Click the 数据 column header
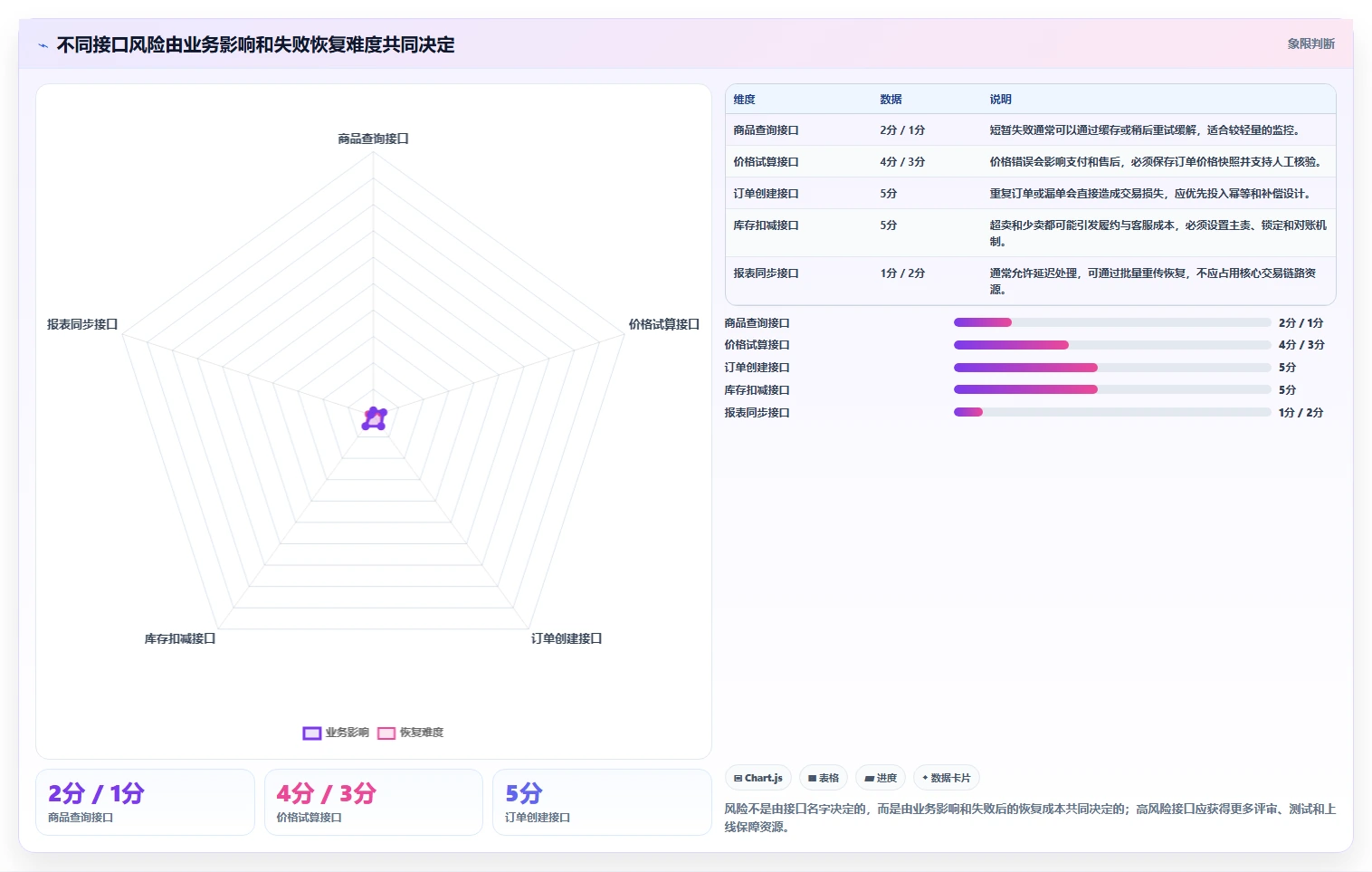Screen dimensions: 1372x872 pos(891,100)
